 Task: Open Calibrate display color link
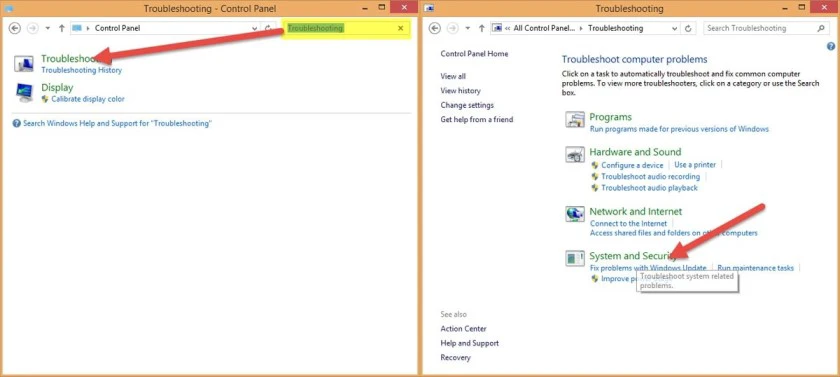tap(88, 99)
